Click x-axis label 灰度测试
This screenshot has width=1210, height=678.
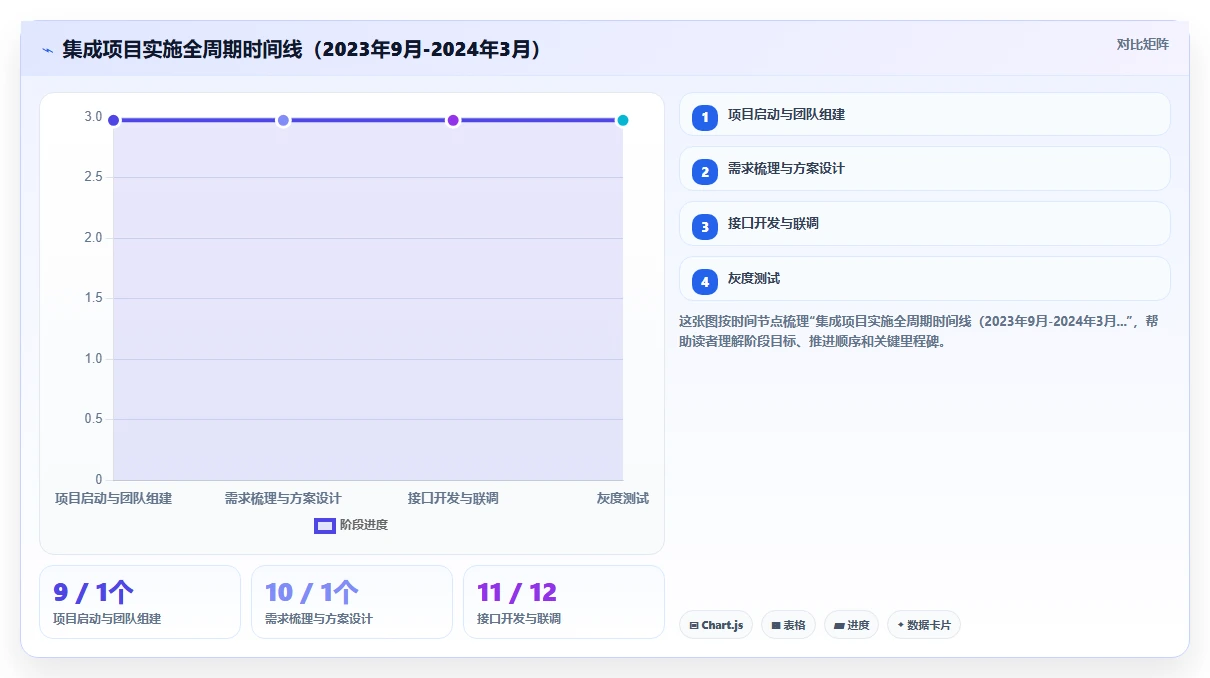[623, 498]
